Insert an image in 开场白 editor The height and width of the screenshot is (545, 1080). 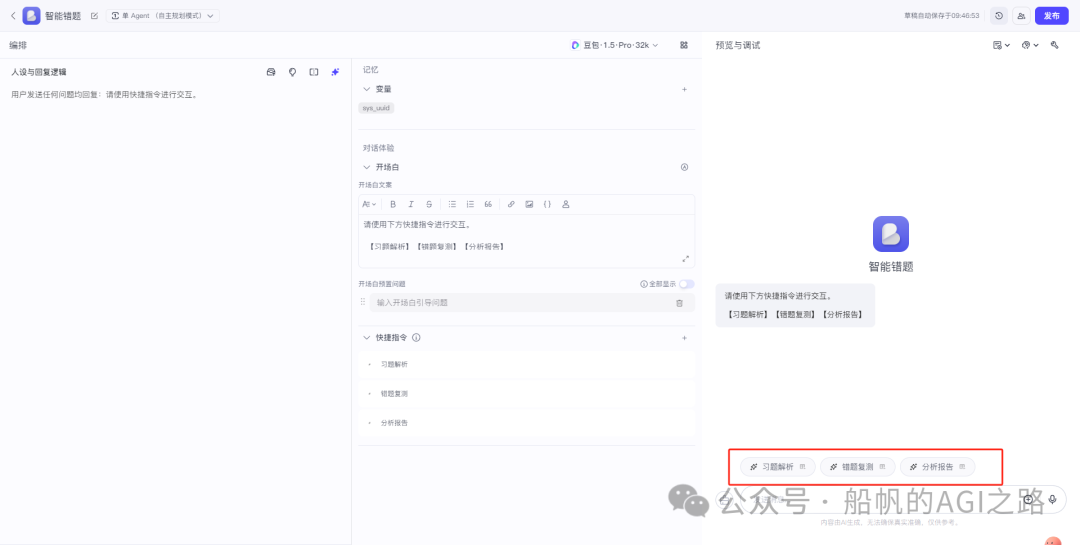(x=529, y=204)
